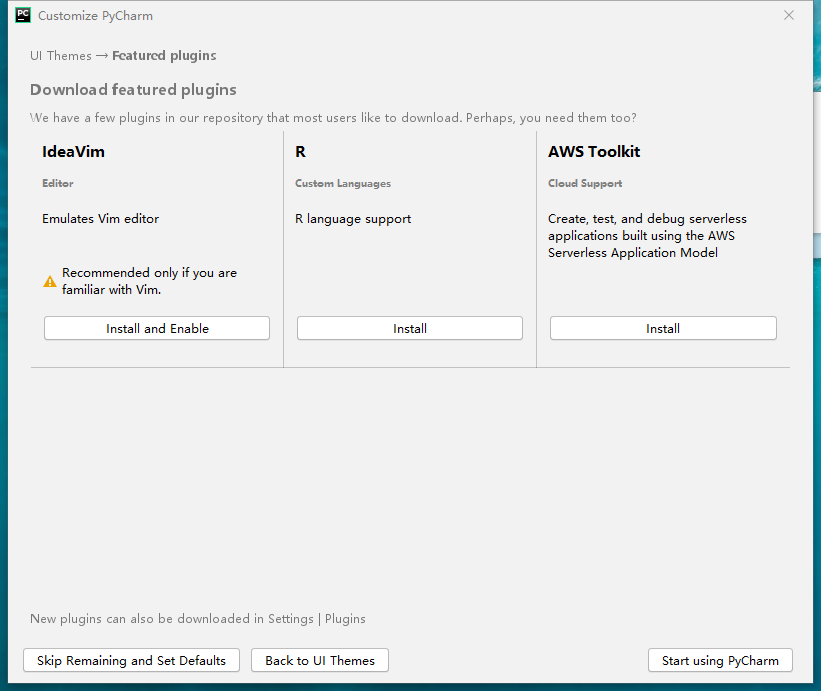Image resolution: width=821 pixels, height=691 pixels.
Task: Click the 'We have a few plugins' intro text
Action: tap(333, 118)
